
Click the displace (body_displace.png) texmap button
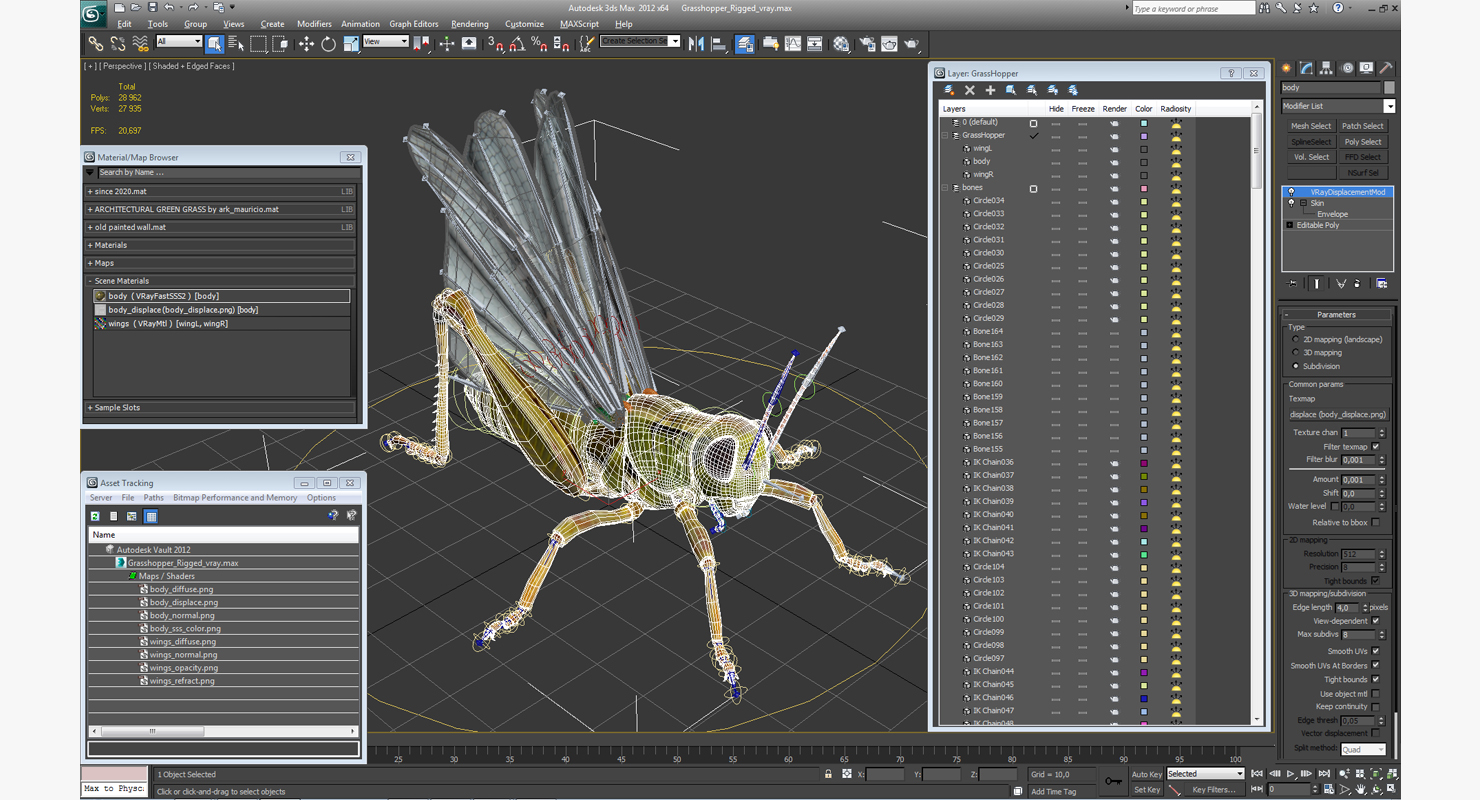[1338, 414]
